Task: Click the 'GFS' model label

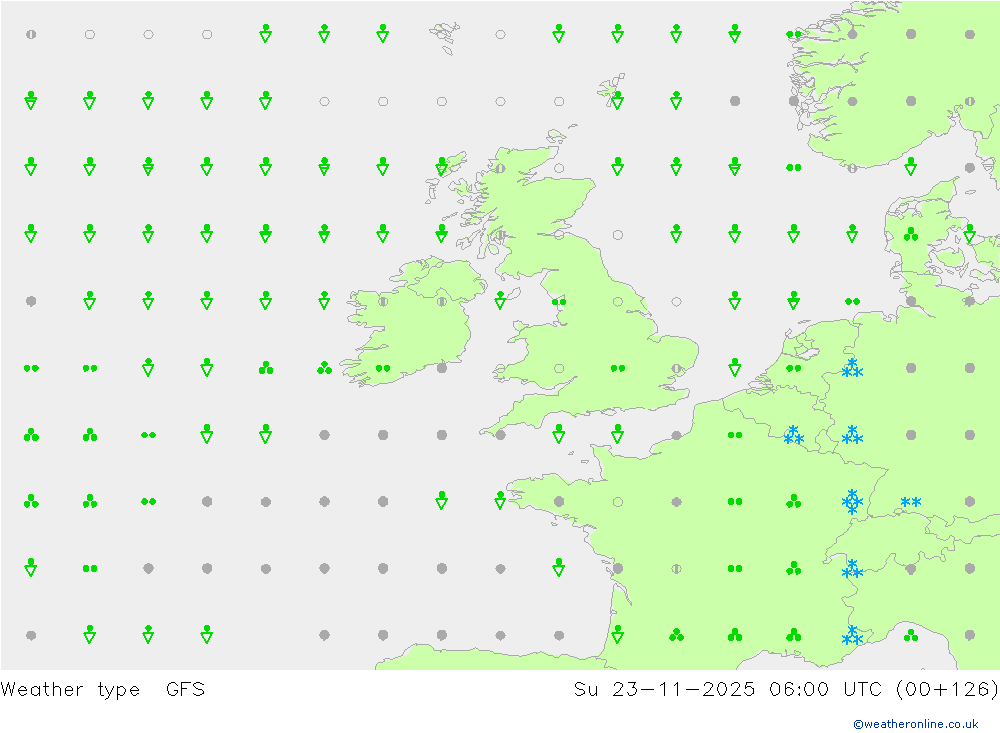Action: [x=185, y=690]
